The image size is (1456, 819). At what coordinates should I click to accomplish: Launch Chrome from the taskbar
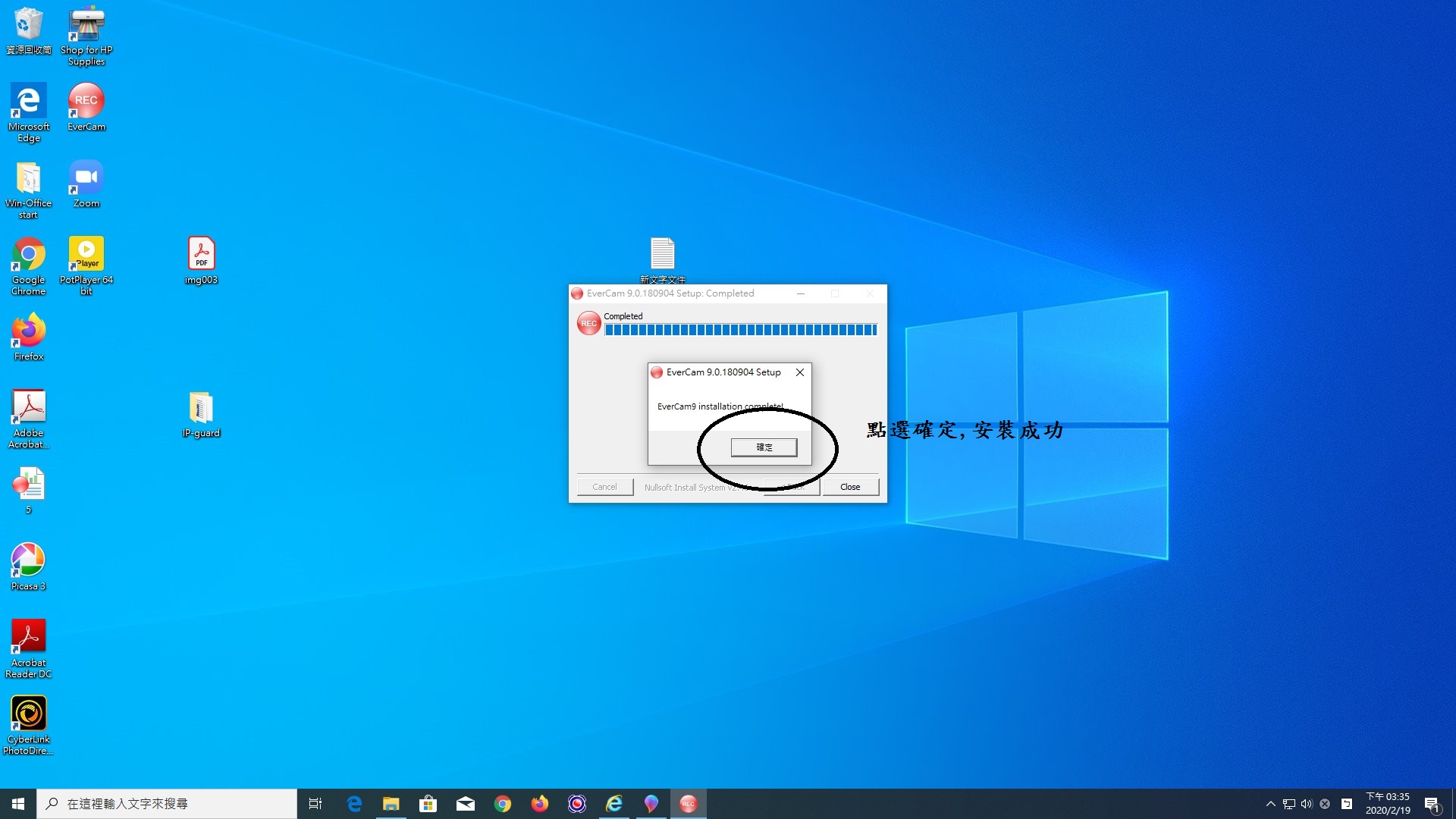(x=503, y=804)
